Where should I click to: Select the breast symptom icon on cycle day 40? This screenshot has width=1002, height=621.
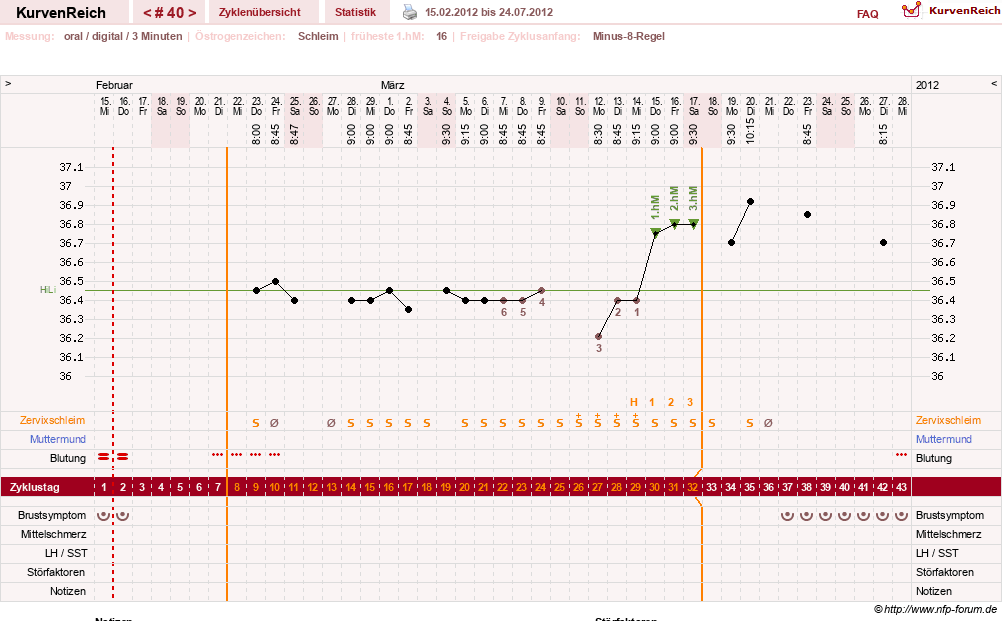844,515
